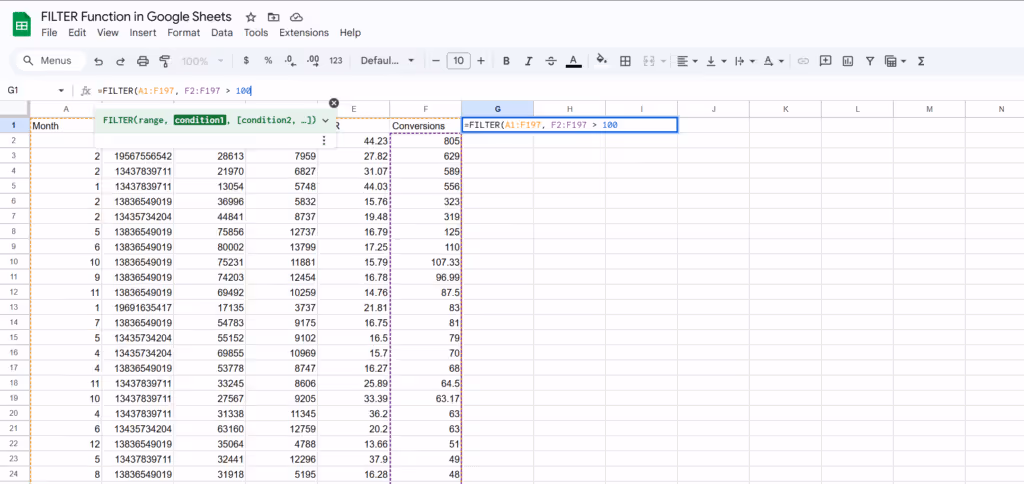Click the merge cells icon

649,61
